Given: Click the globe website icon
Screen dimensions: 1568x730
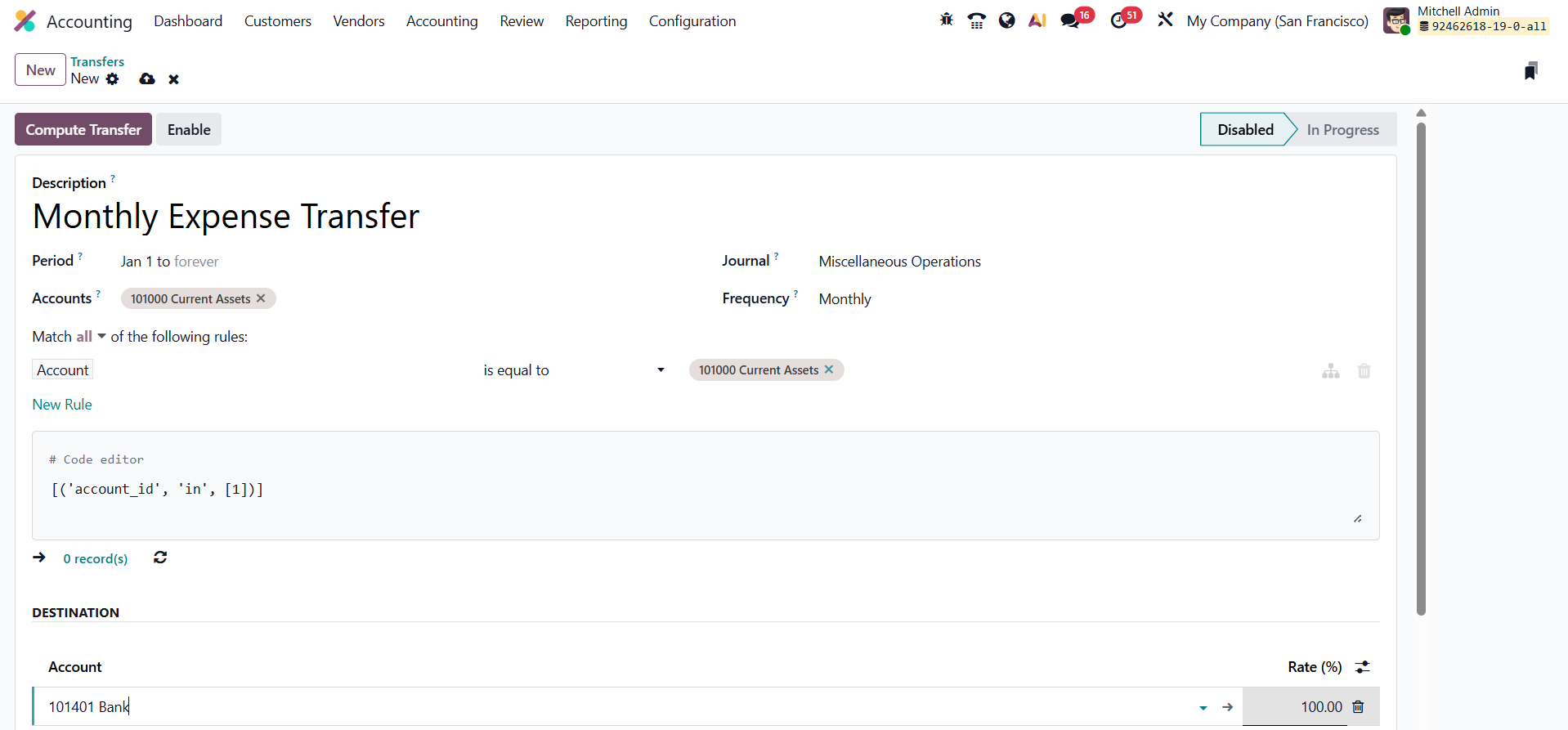Looking at the screenshot, I should point(1007,20).
